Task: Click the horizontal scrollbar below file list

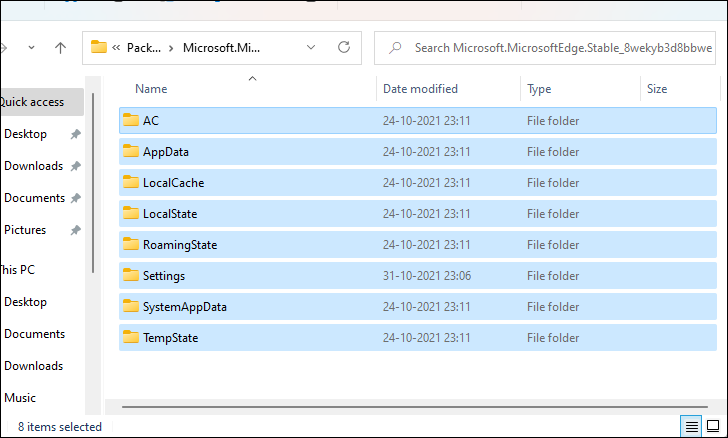Action: coord(415,407)
